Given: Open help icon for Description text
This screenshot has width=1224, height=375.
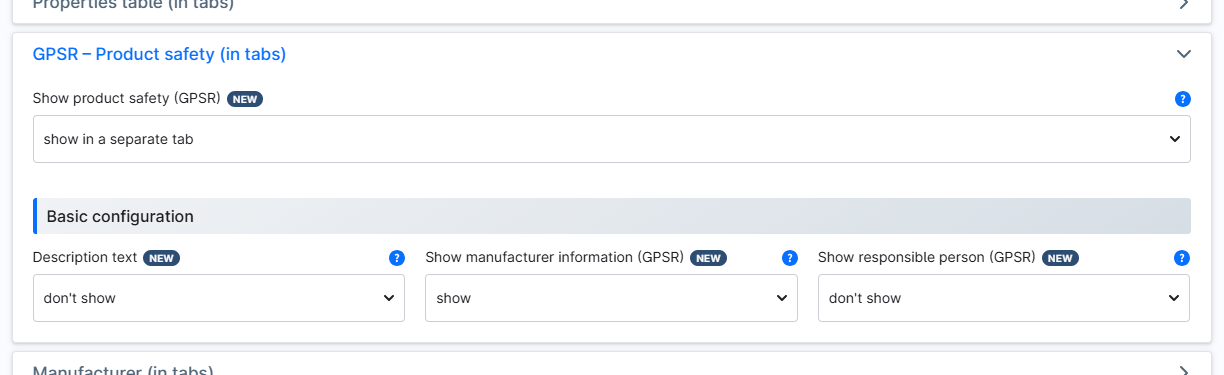Looking at the screenshot, I should tap(397, 258).
